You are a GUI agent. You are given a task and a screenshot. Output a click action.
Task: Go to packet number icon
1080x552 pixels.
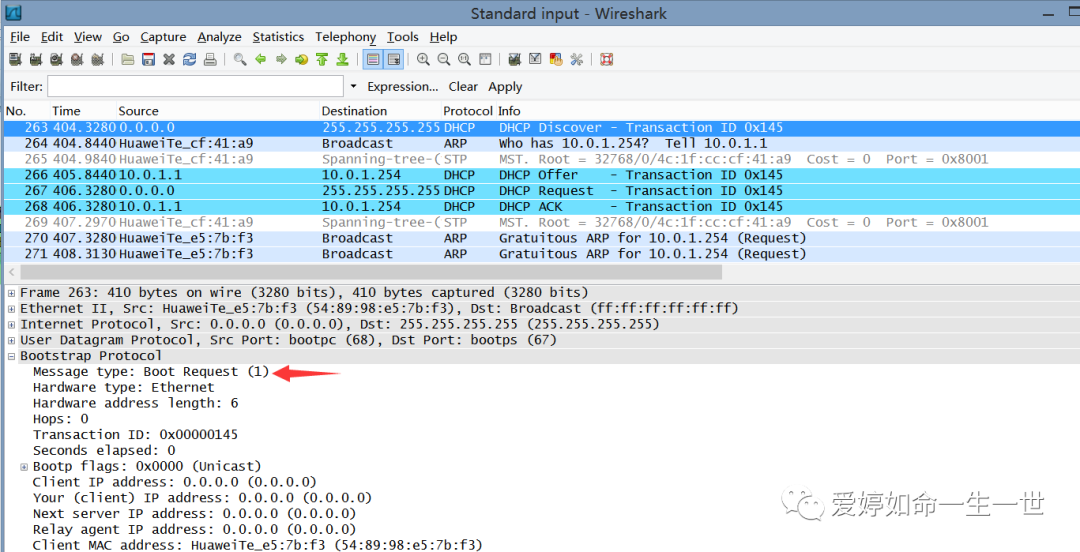coord(302,60)
